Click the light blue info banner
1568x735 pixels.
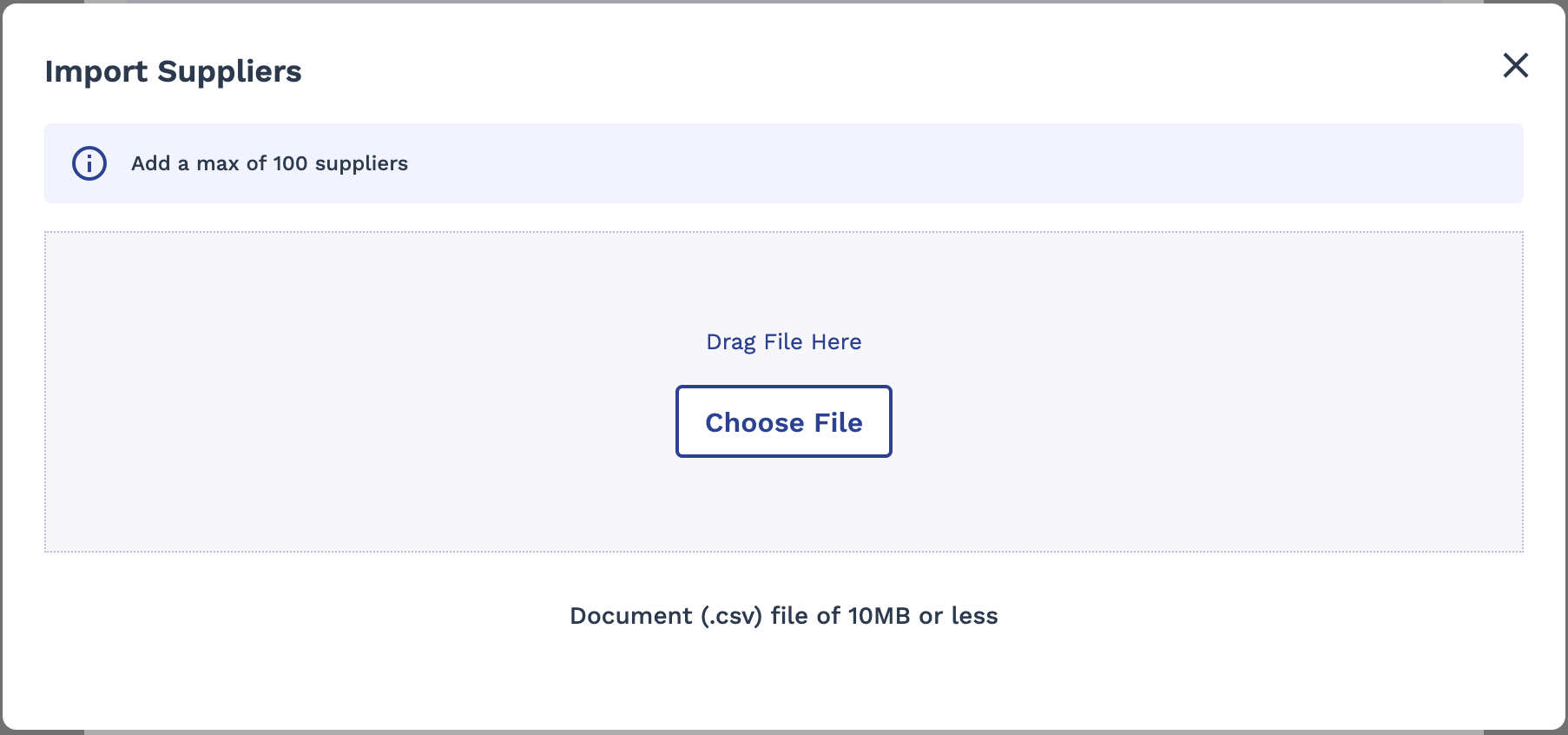(x=784, y=163)
